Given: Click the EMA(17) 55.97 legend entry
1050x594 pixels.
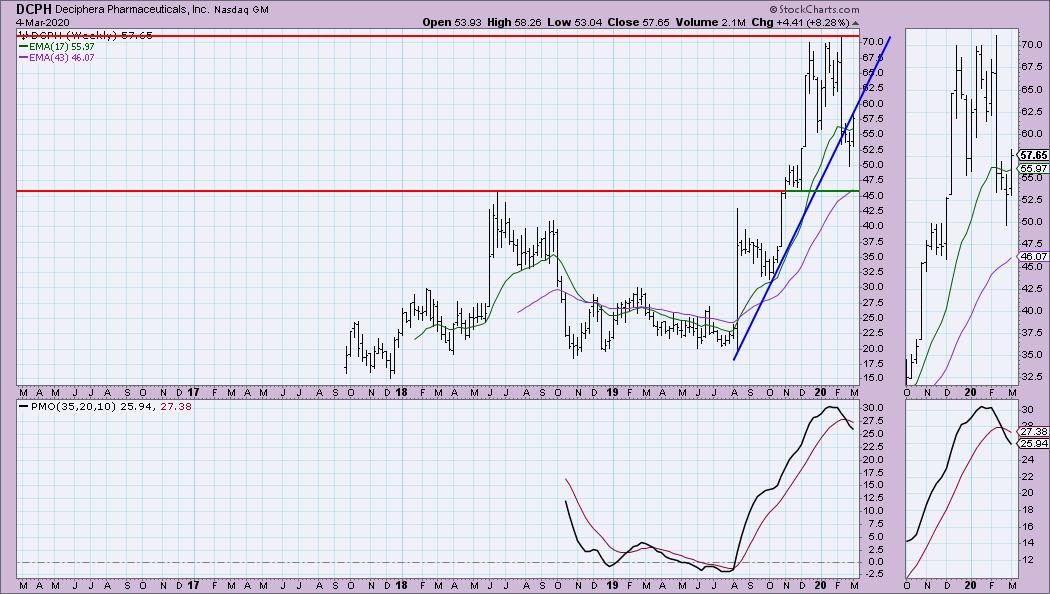Looking at the screenshot, I should [56, 47].
